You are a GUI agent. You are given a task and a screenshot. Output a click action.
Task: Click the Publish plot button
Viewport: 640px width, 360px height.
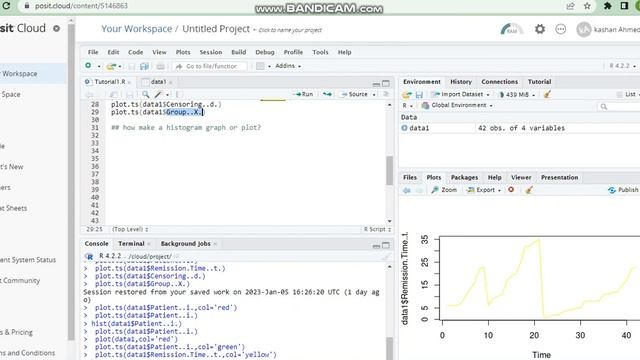(623, 190)
